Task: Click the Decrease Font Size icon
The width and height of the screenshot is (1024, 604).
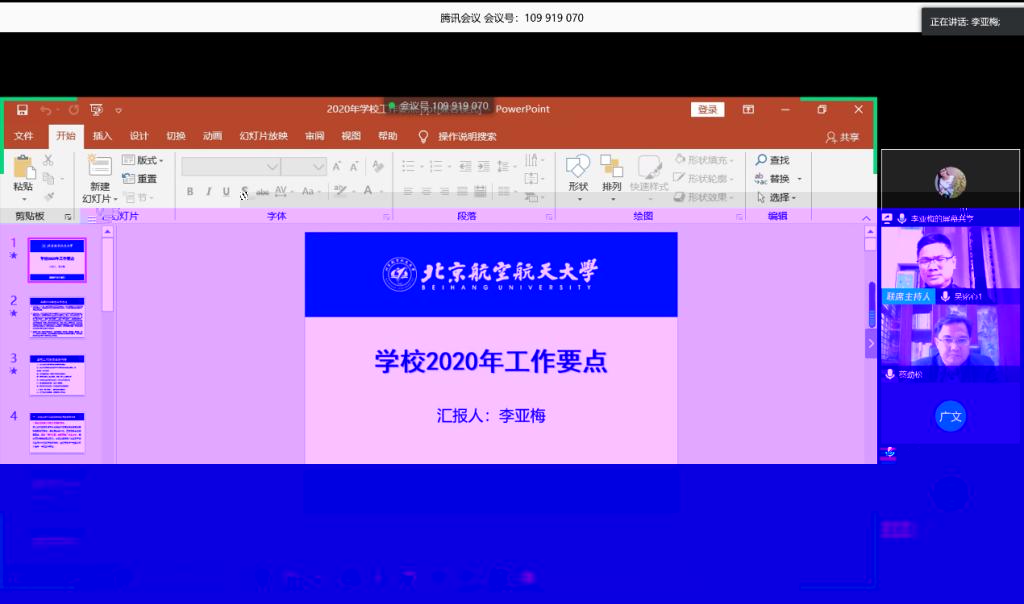Action: click(x=354, y=167)
